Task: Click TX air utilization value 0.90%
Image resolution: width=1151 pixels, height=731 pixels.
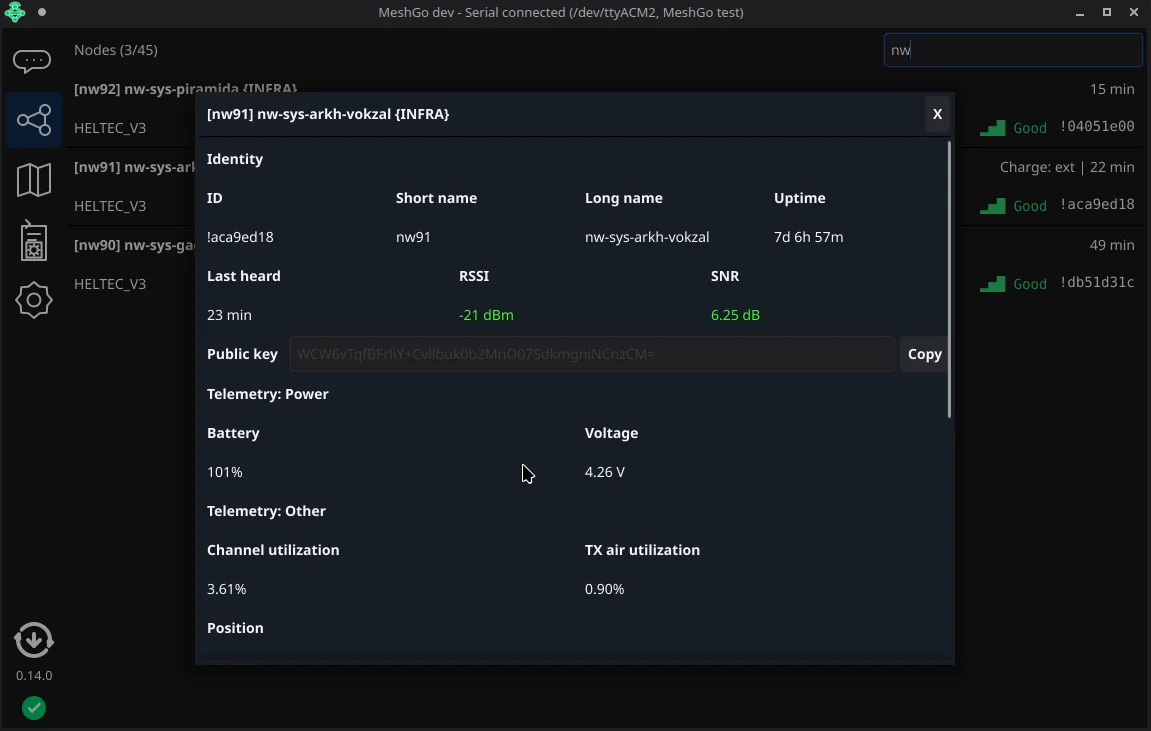Action: pos(605,589)
